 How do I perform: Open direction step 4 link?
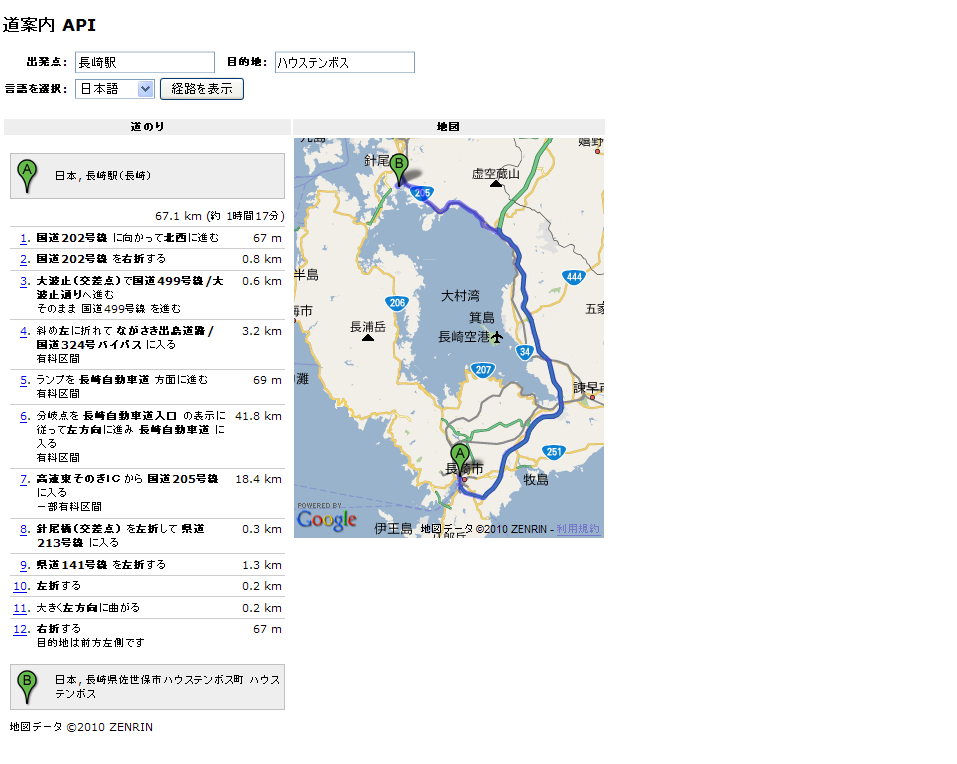pyautogui.click(x=24, y=331)
